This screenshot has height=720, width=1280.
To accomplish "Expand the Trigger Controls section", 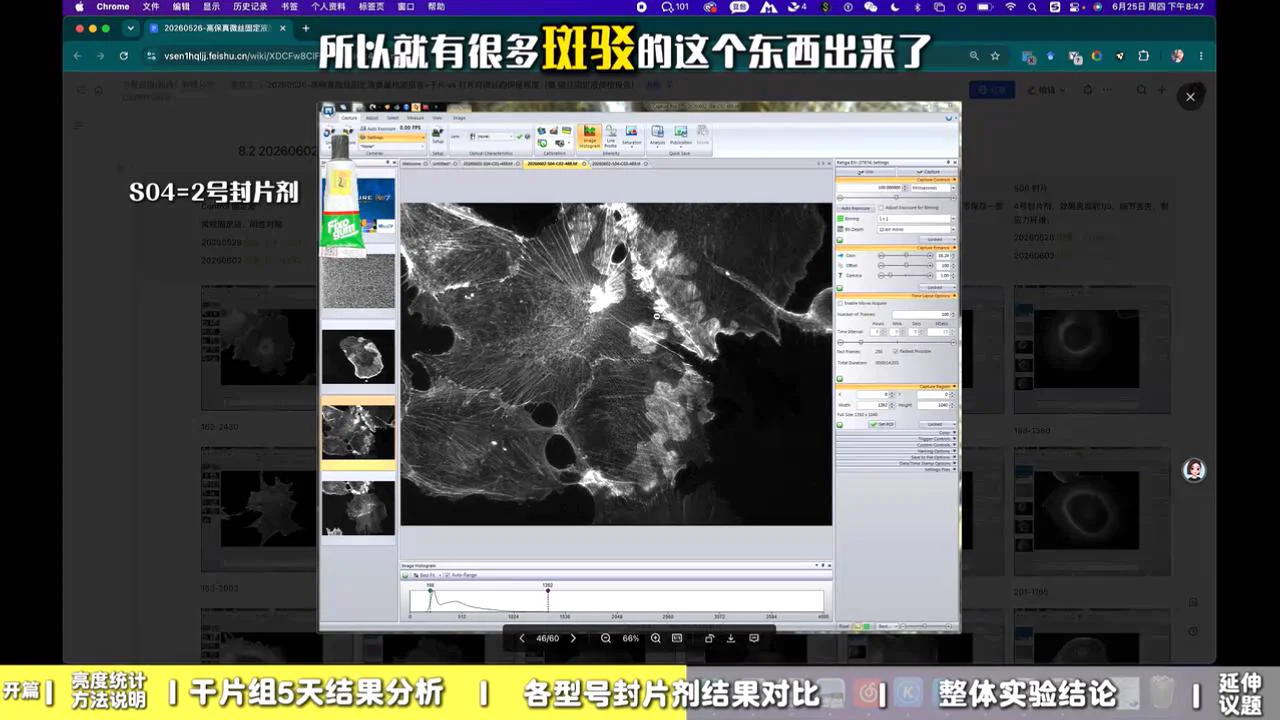I will coord(895,438).
